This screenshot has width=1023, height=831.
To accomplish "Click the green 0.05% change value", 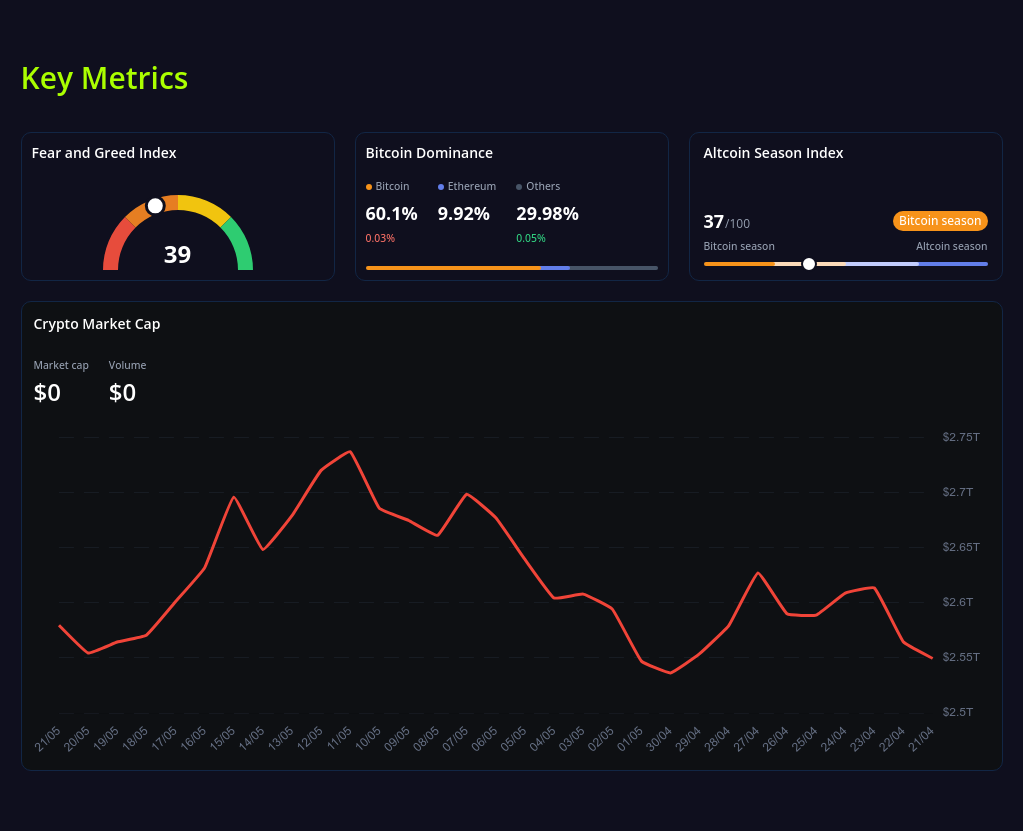I will 530,239.
